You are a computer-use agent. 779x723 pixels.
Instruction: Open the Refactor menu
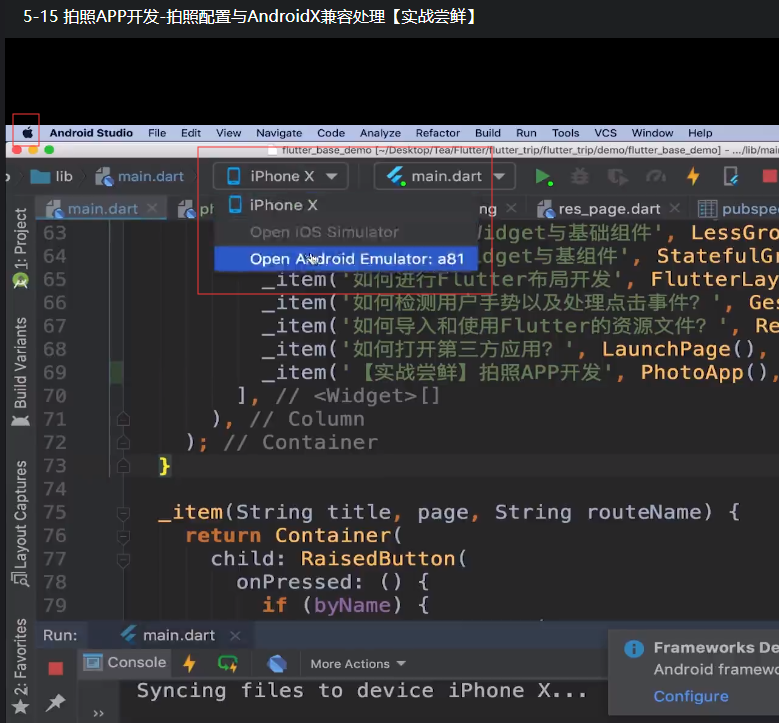[x=437, y=133]
